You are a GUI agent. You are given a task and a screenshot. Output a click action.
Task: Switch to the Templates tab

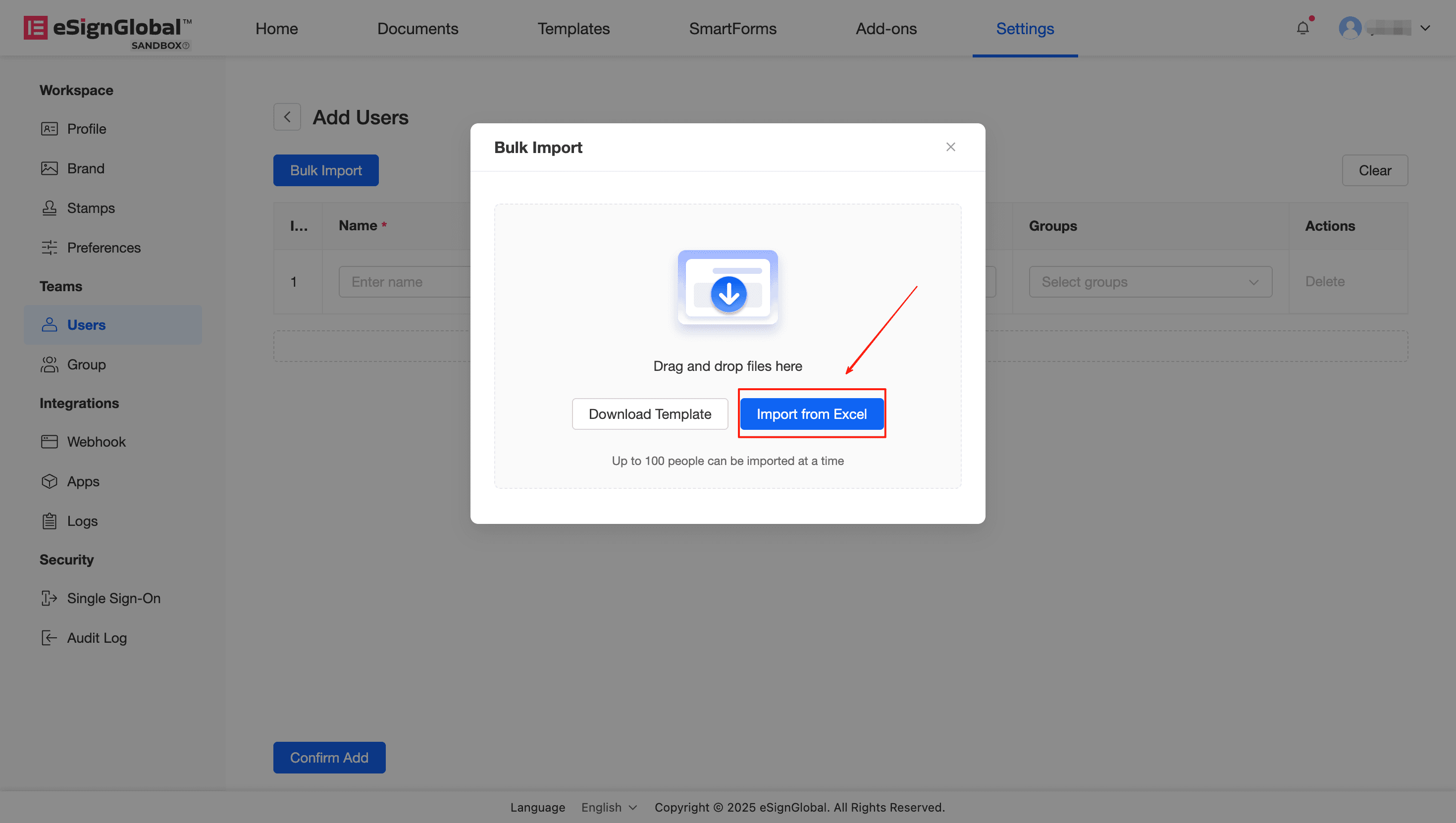coord(573,28)
